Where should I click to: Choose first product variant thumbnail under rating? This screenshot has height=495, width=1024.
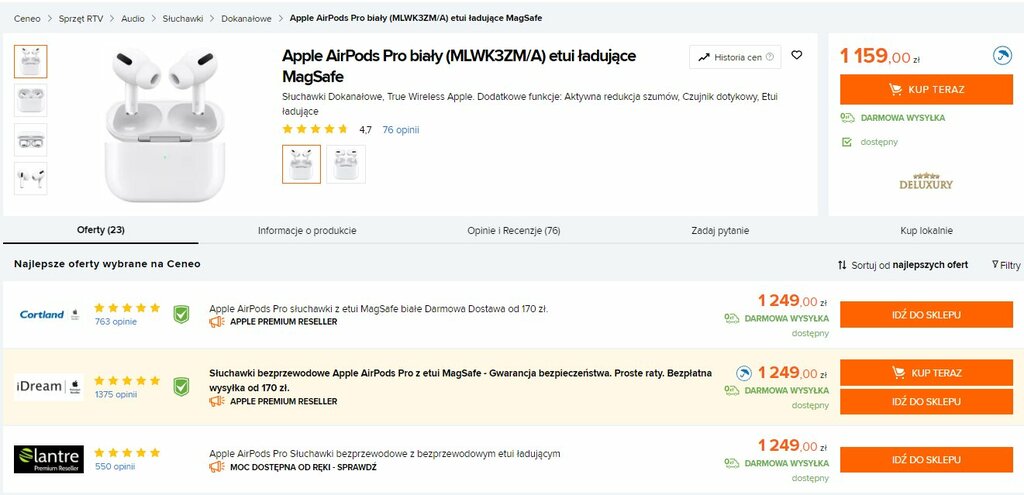point(301,164)
